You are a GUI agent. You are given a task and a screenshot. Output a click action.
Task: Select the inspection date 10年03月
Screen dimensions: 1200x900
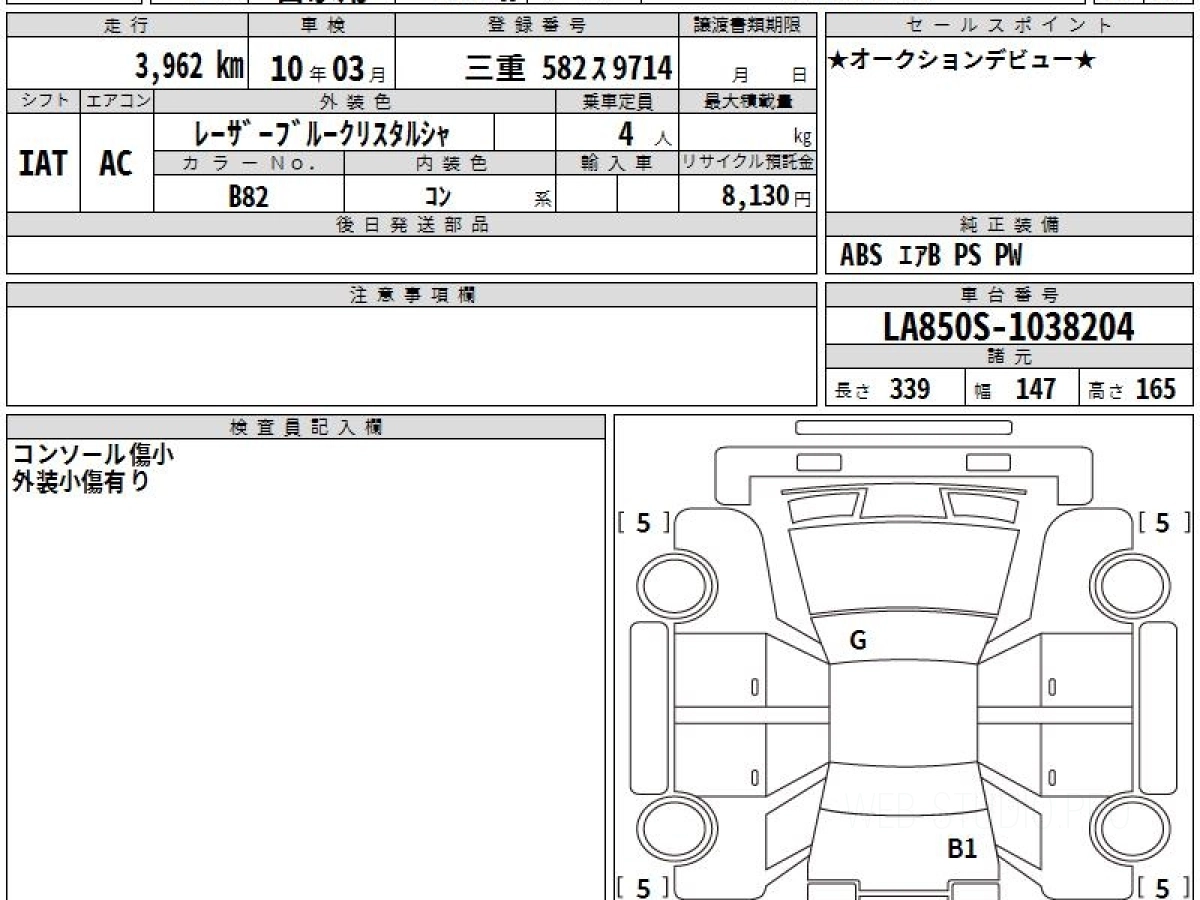329,69
